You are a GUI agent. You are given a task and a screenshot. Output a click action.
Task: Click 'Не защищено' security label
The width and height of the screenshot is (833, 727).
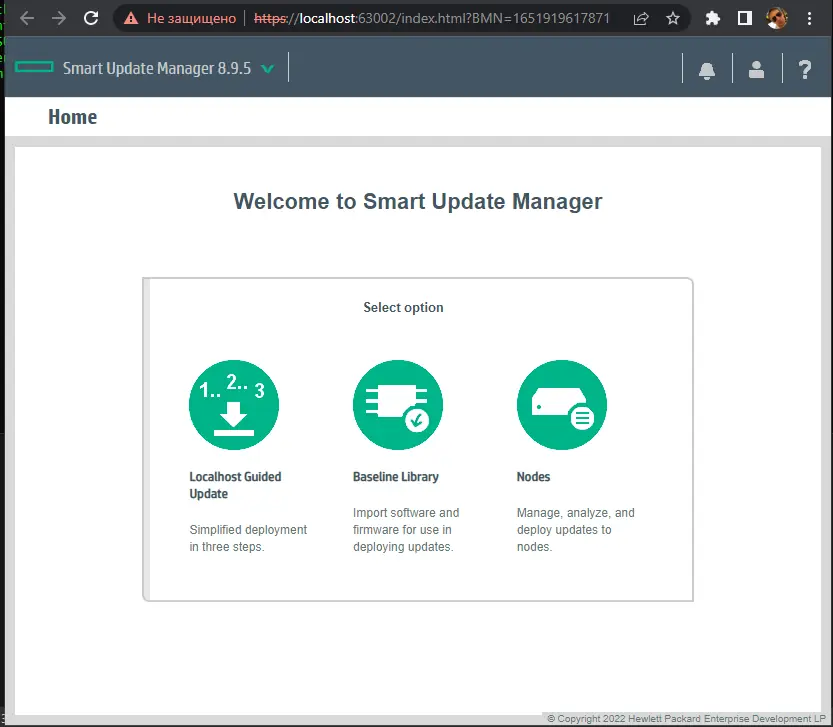coord(191,19)
